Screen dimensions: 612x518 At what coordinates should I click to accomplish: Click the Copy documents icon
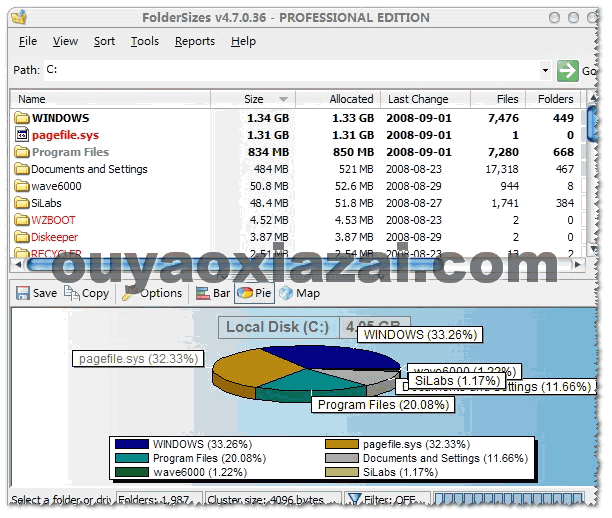[72, 293]
